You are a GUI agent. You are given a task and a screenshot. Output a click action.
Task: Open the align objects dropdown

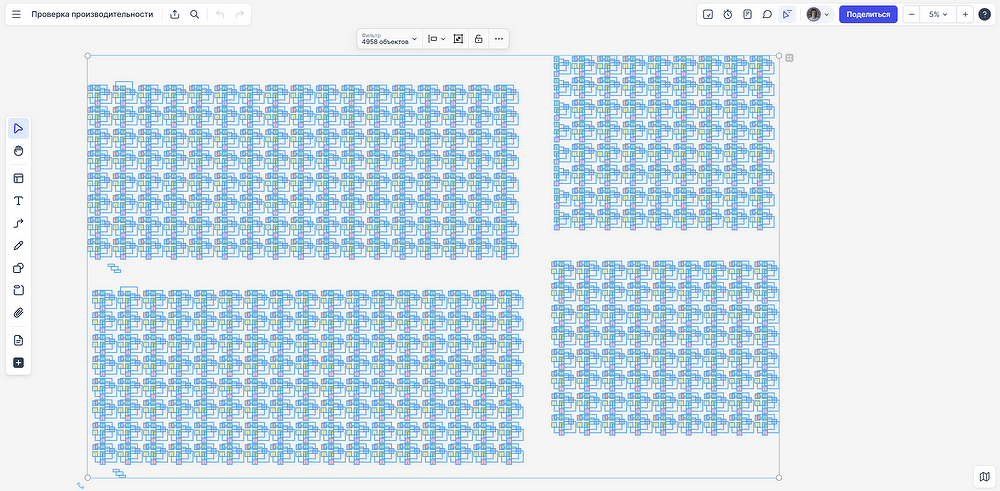coord(436,39)
